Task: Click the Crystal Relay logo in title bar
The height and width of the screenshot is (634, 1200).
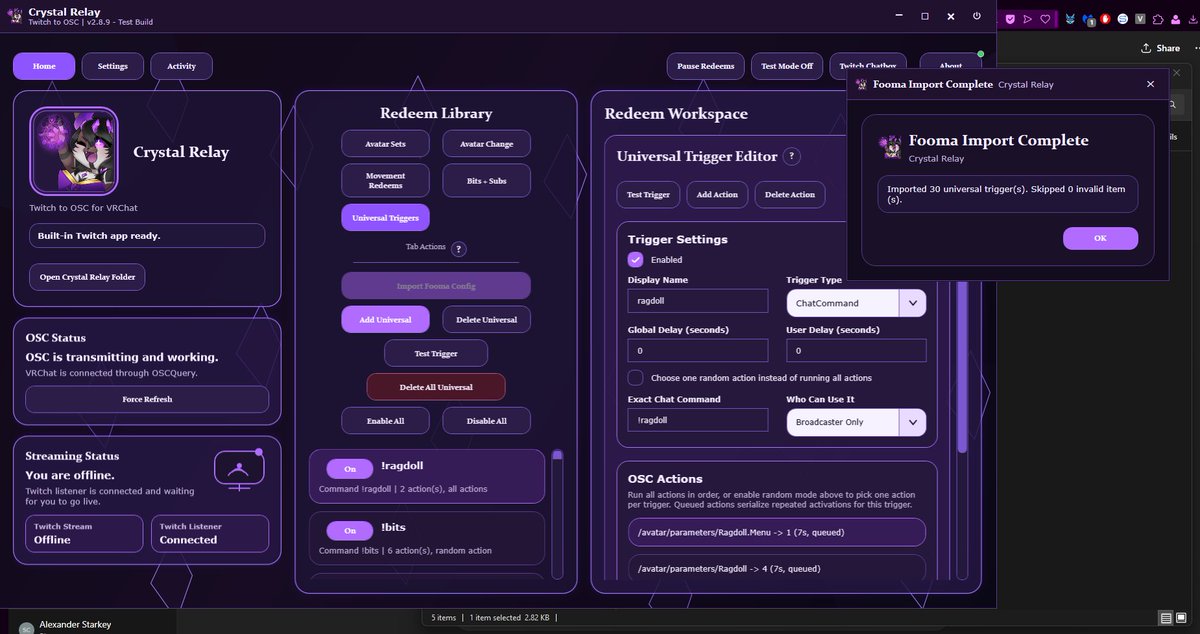Action: click(x=14, y=16)
